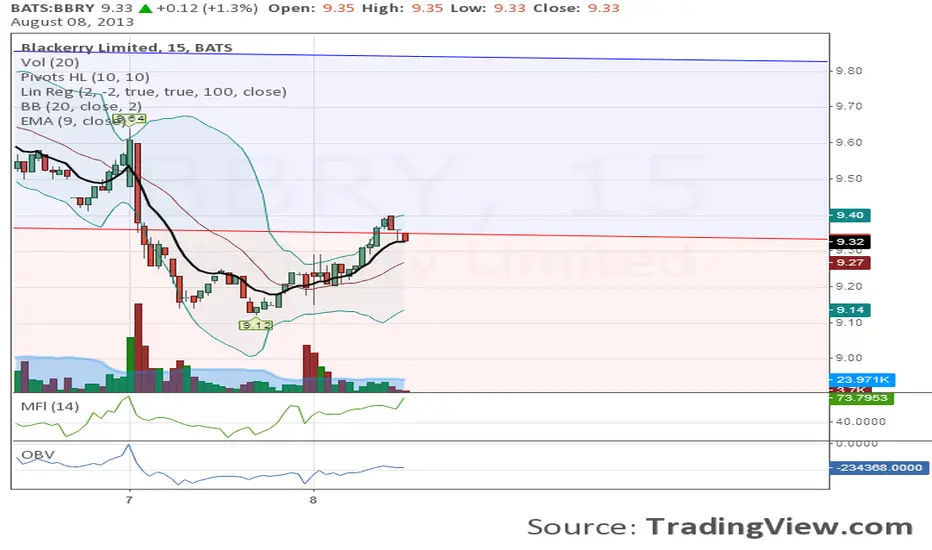Click the BATS:BBRY ticker symbol header
Viewport: 932px width, 550px height.
(52, 8)
